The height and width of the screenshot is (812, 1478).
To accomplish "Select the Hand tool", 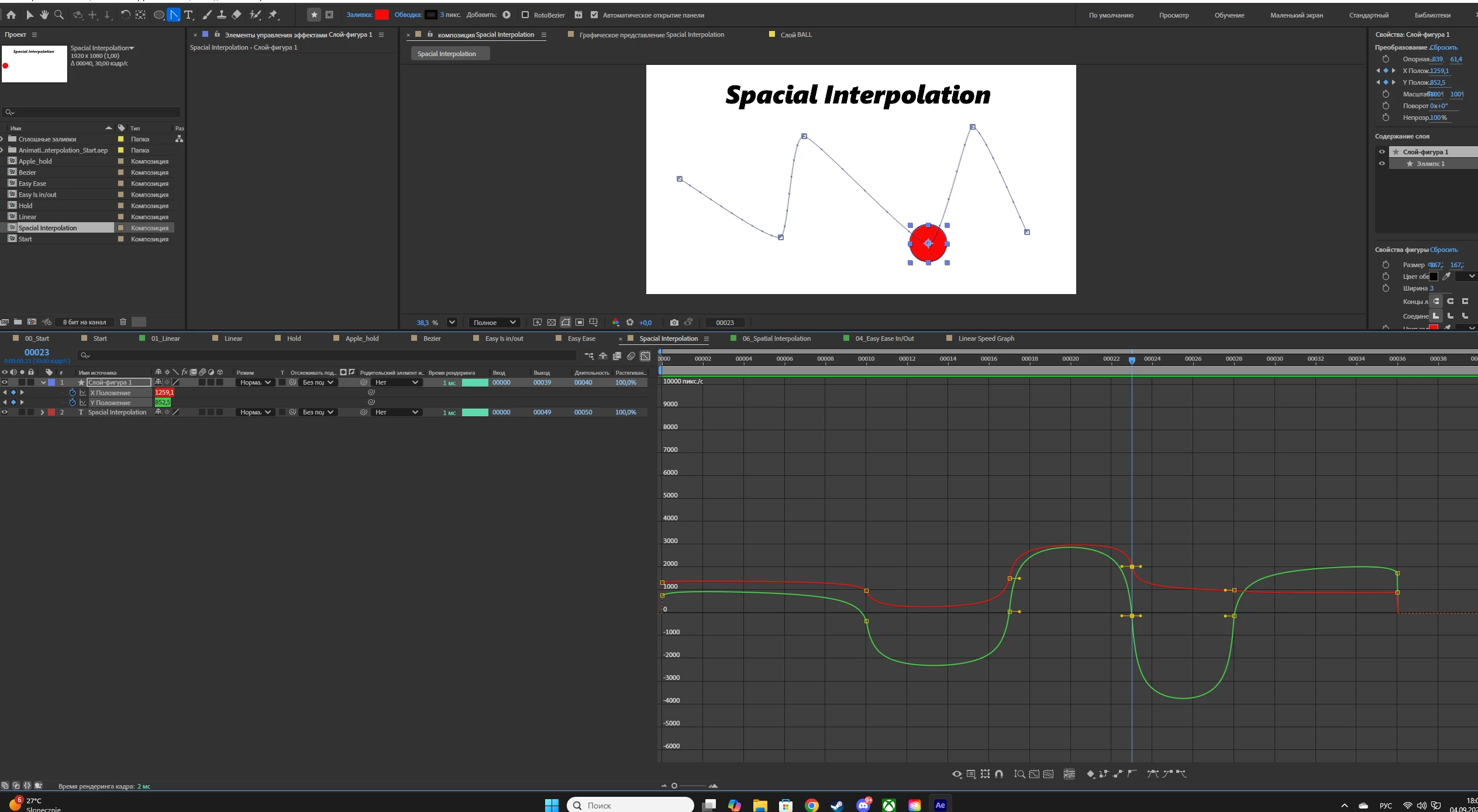I will coord(44,15).
